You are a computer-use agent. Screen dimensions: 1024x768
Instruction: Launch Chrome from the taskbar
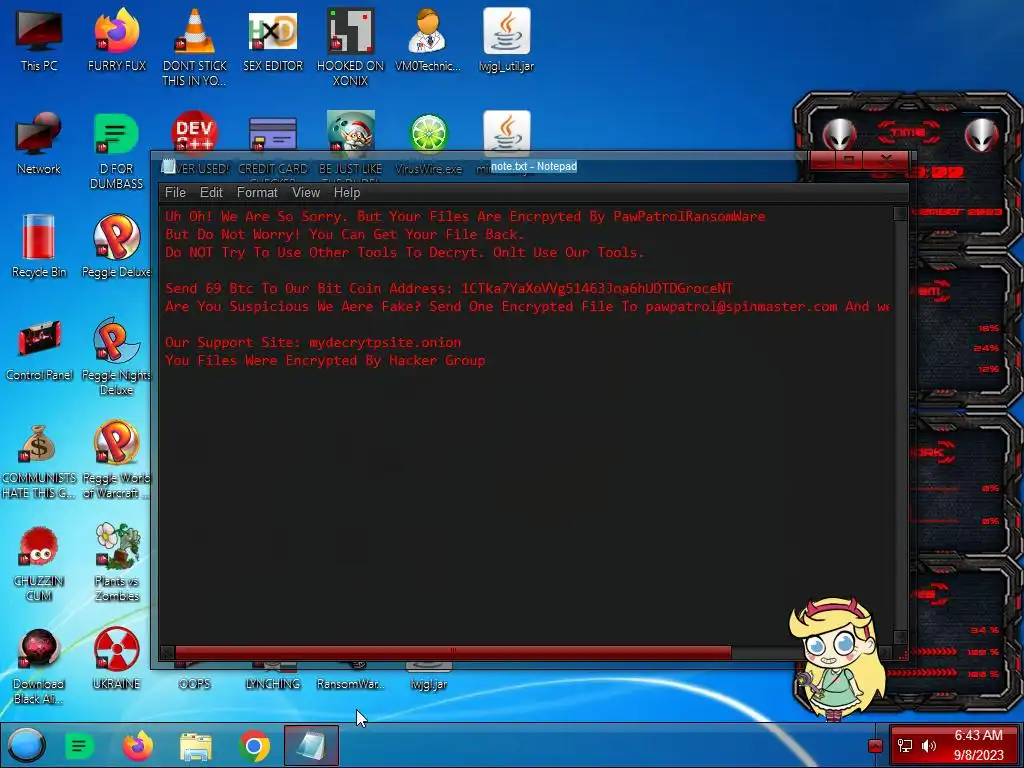coord(254,746)
